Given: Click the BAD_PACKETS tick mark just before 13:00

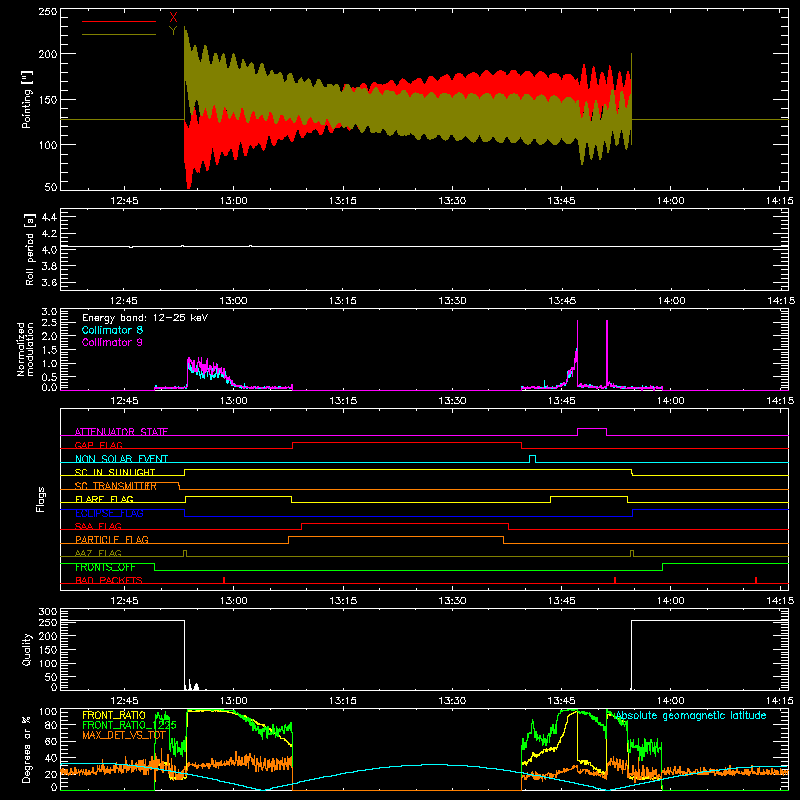Looking at the screenshot, I should point(224,580).
